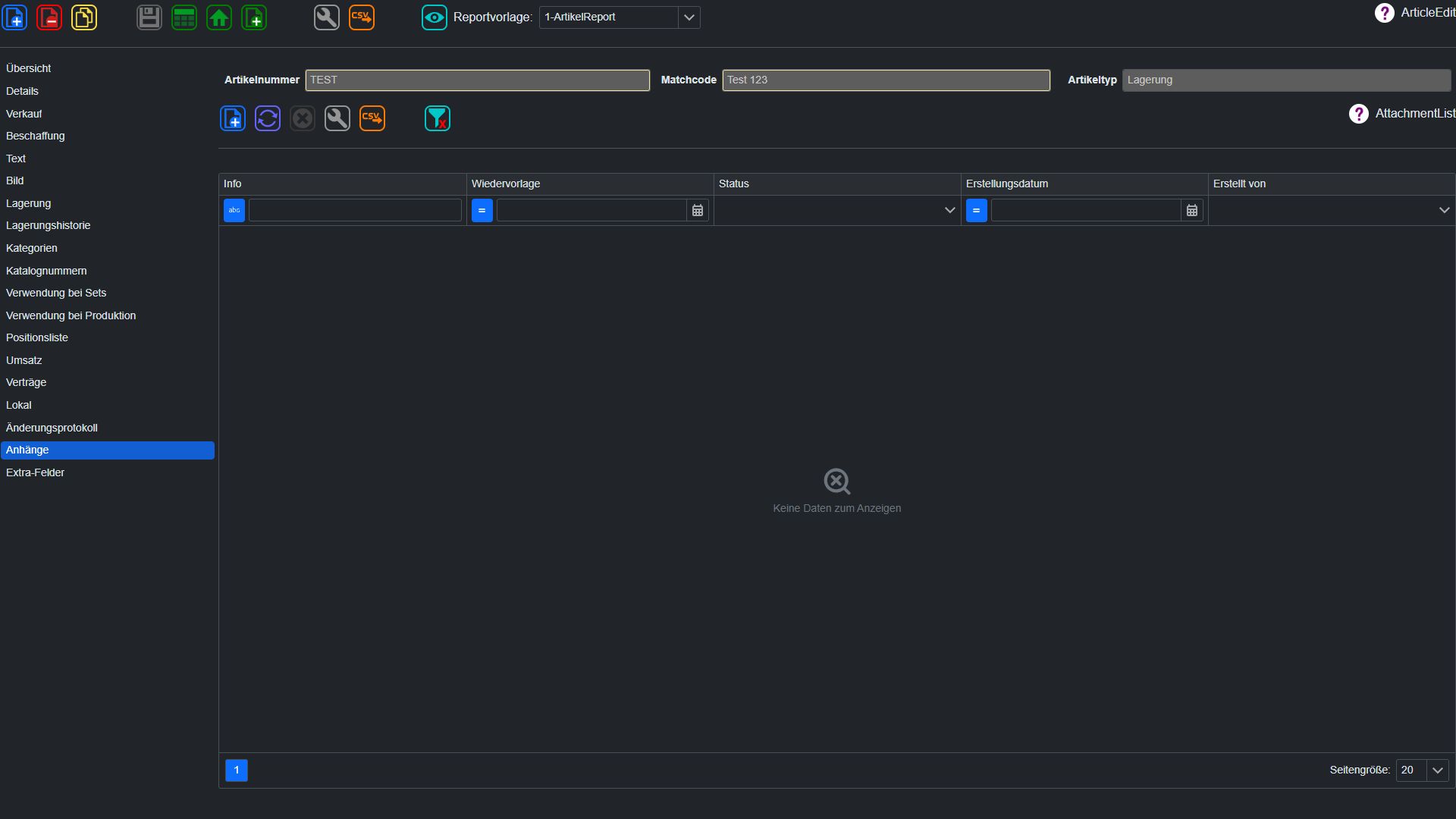Click the red delete article icon
The width and height of the screenshot is (1456, 819).
pos(49,17)
